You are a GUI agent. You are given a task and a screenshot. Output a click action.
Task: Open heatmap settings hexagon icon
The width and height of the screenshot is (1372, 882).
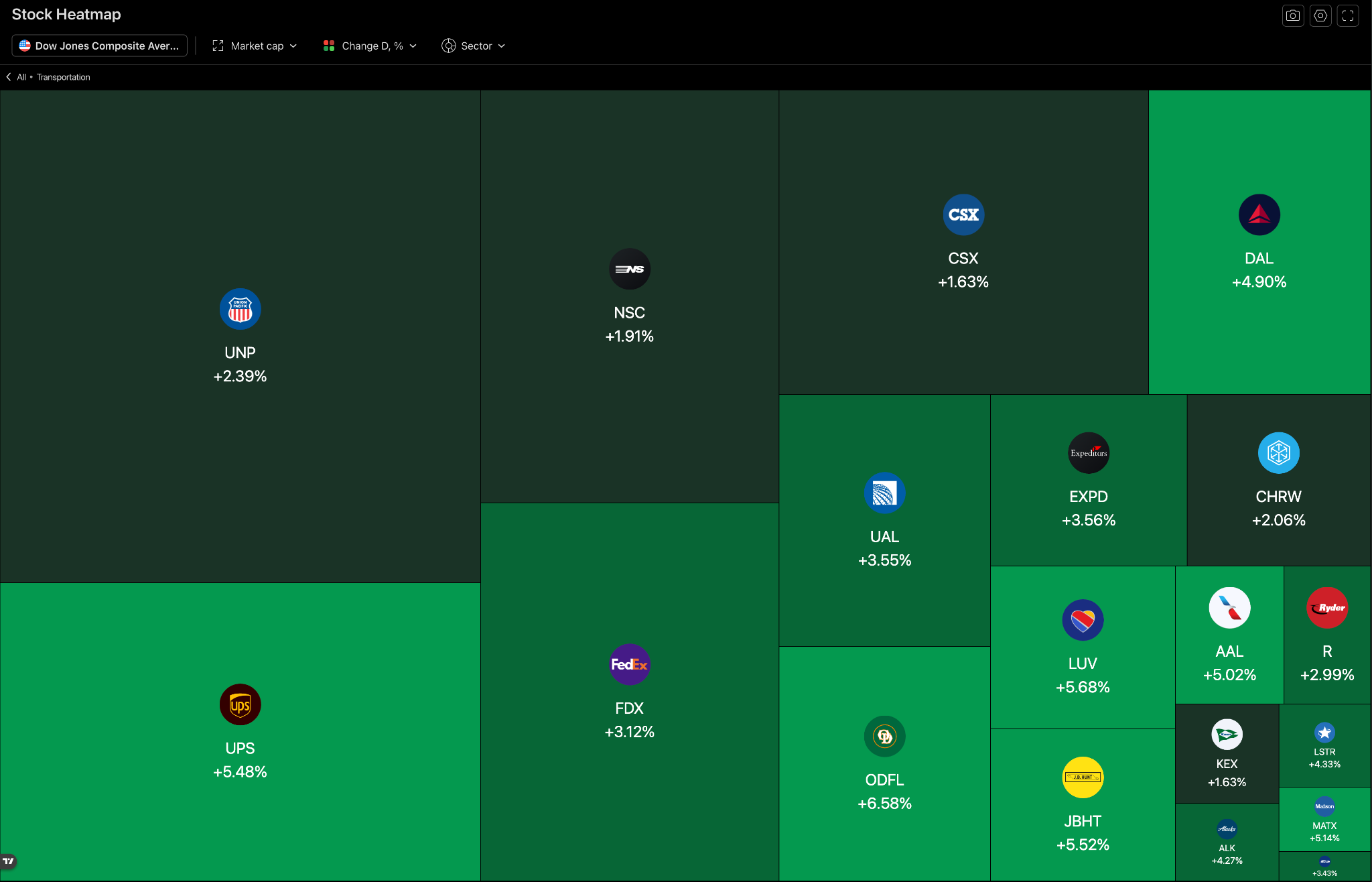(1320, 15)
